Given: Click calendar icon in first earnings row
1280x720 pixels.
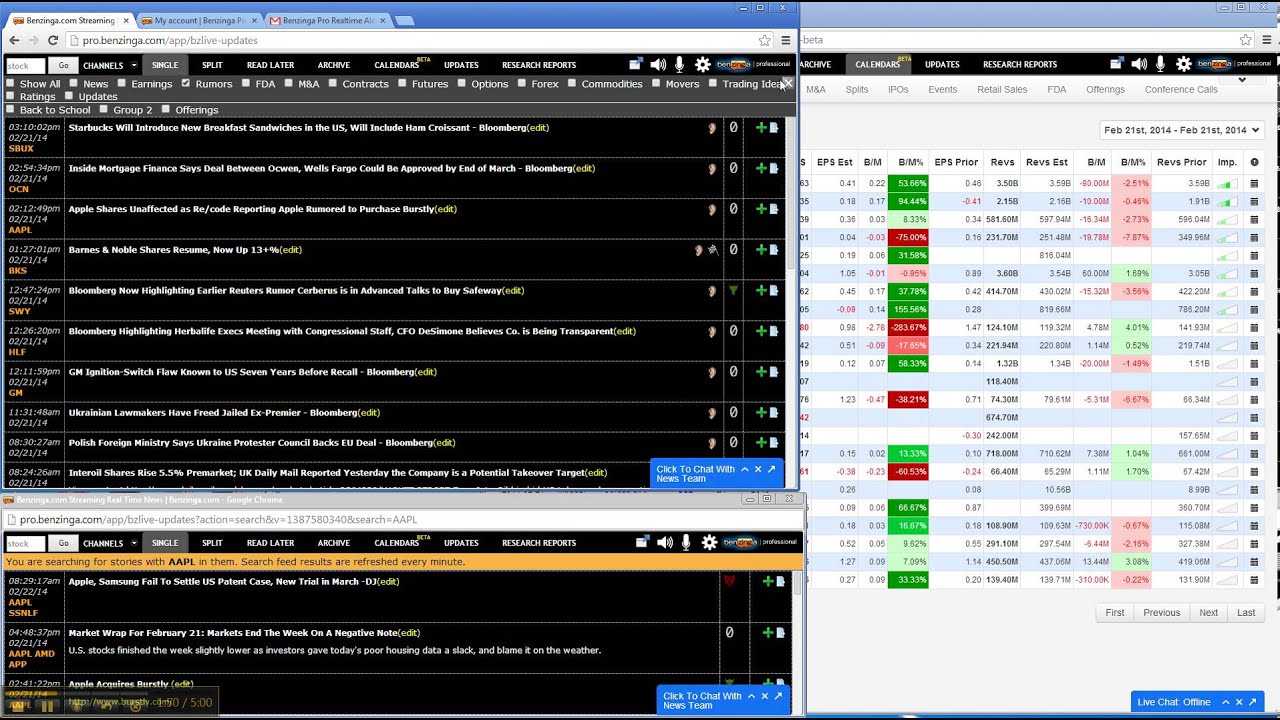Looking at the screenshot, I should tap(1254, 184).
